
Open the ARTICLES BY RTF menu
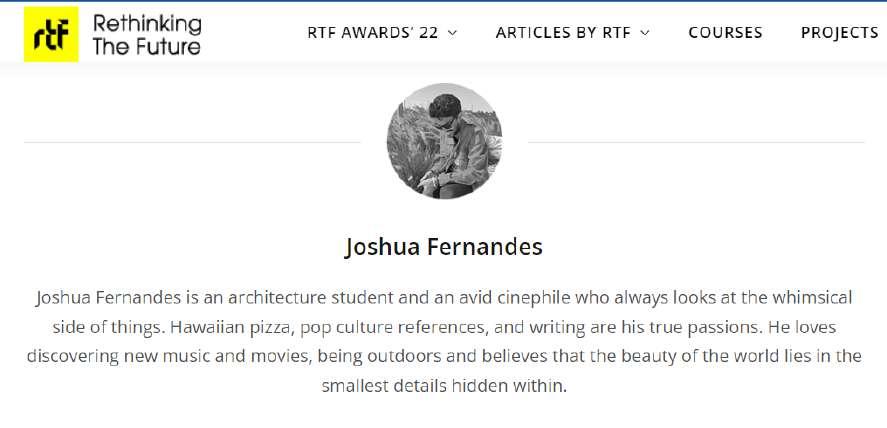(562, 32)
